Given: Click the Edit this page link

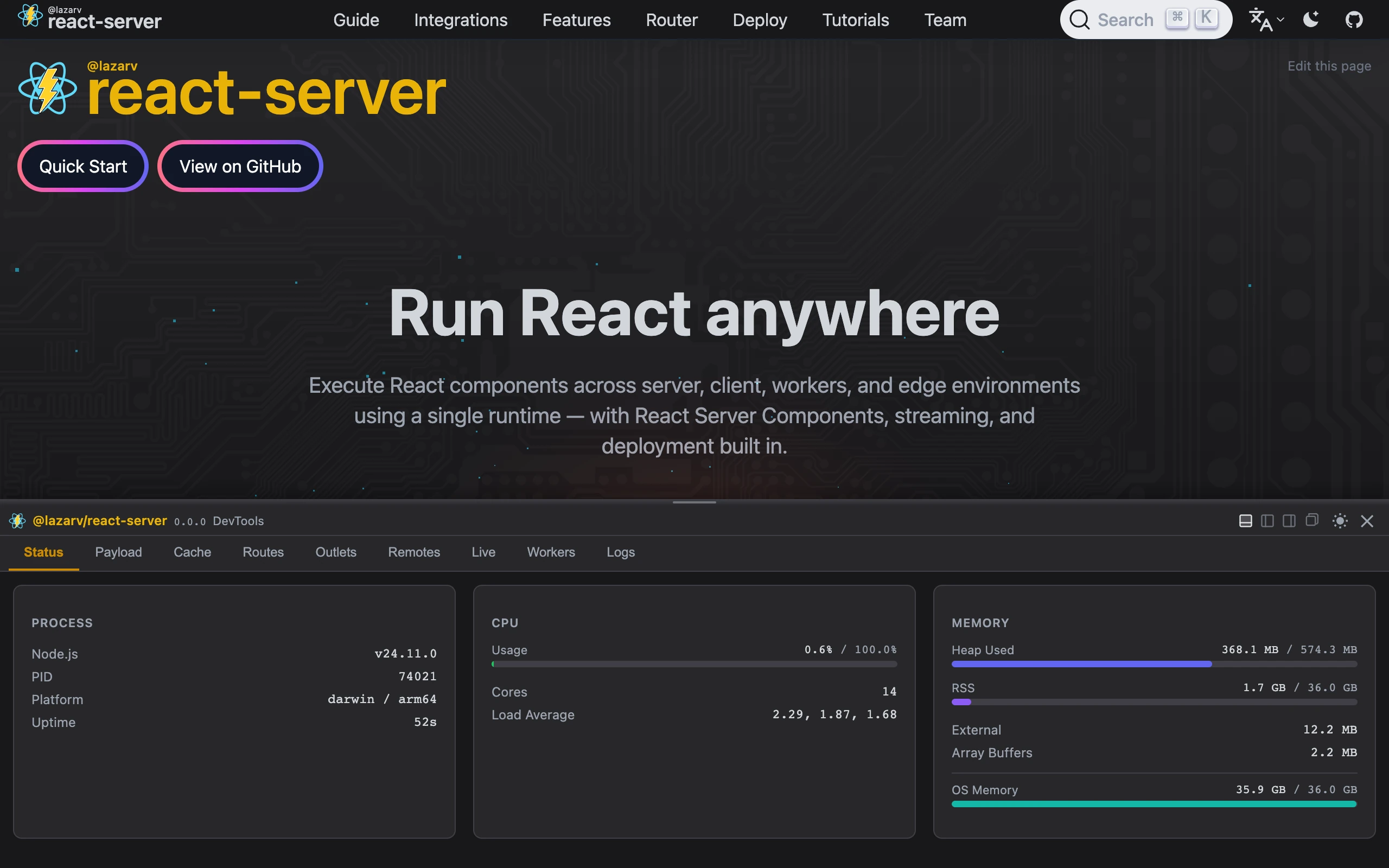Looking at the screenshot, I should (1329, 66).
